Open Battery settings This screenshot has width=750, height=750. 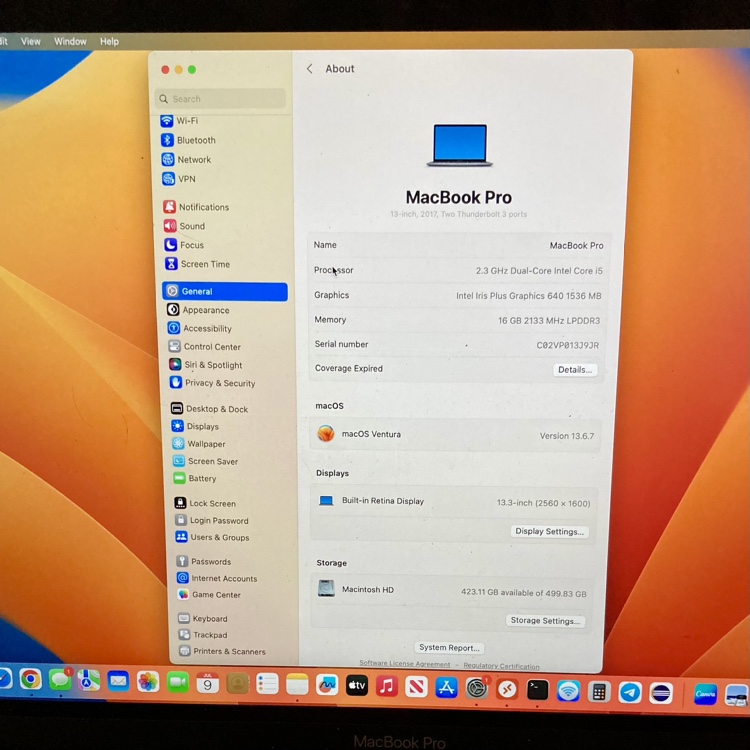coord(195,478)
